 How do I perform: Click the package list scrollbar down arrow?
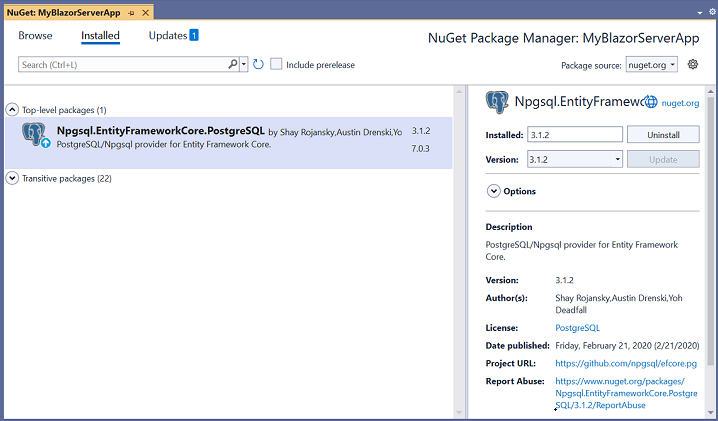[459, 413]
